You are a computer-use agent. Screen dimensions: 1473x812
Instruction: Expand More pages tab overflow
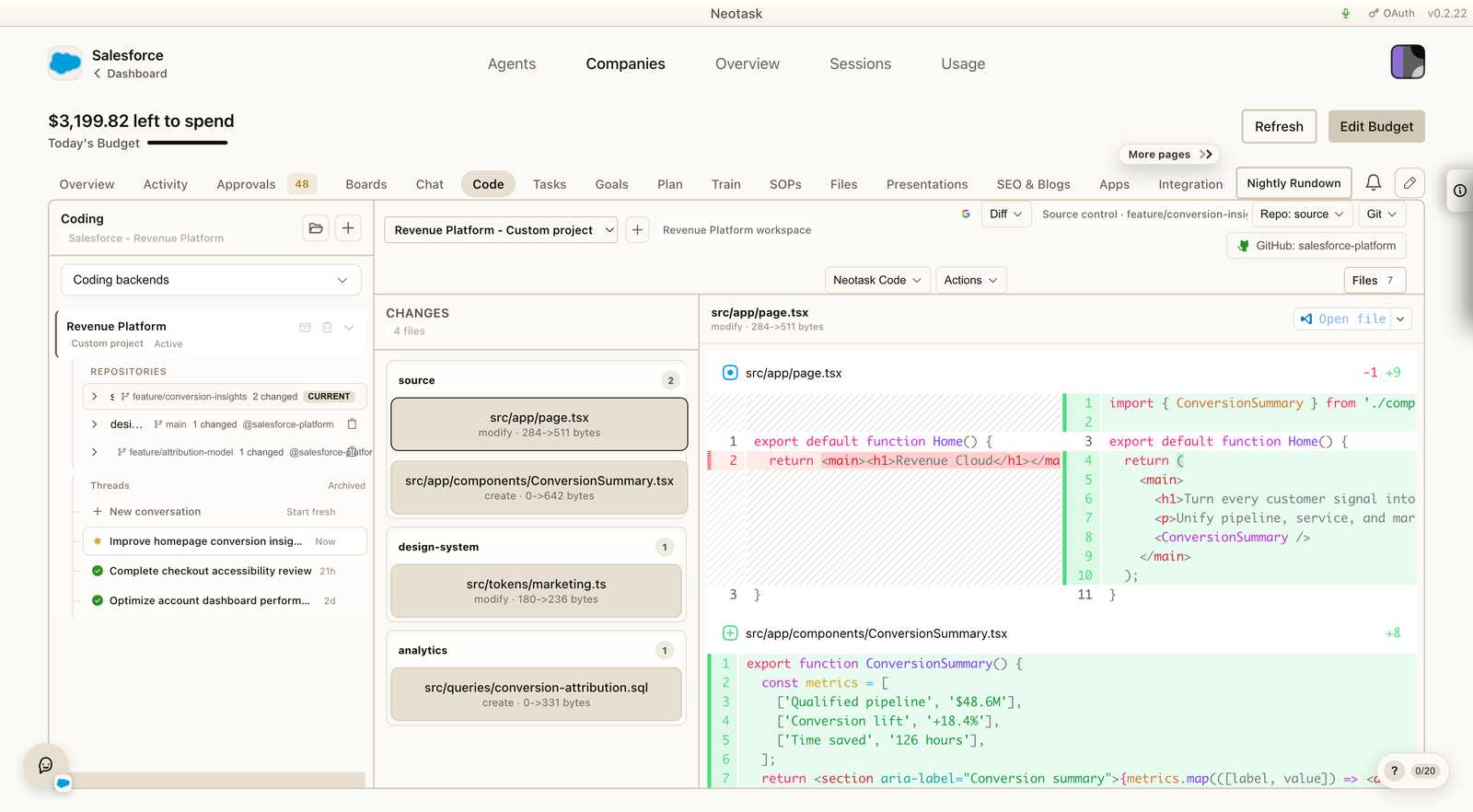pyautogui.click(x=1170, y=155)
